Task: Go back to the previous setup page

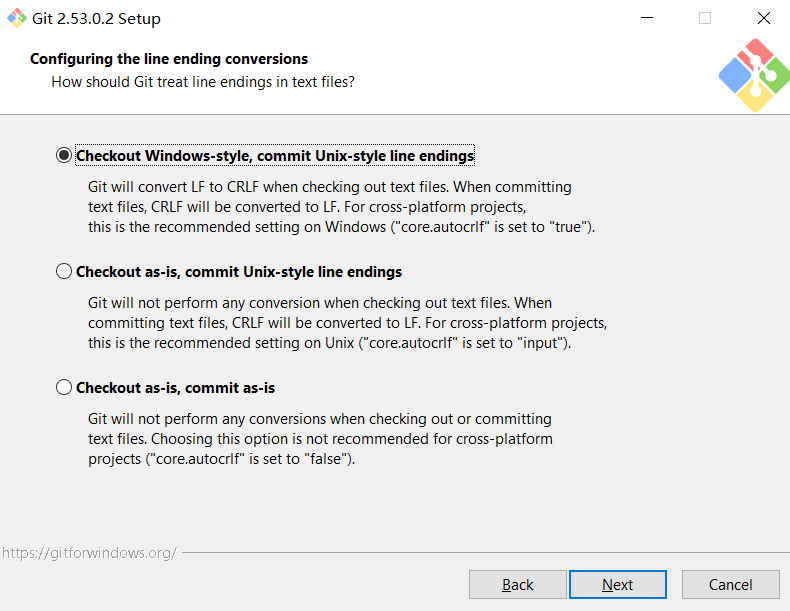Action: (517, 584)
